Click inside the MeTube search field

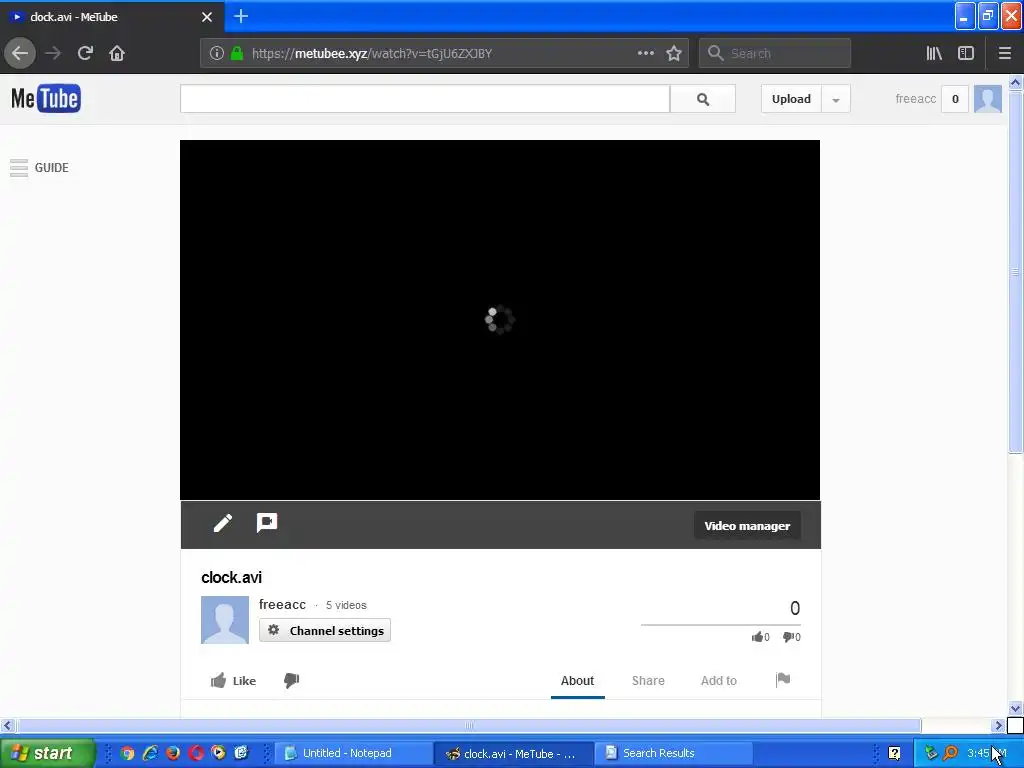click(425, 99)
